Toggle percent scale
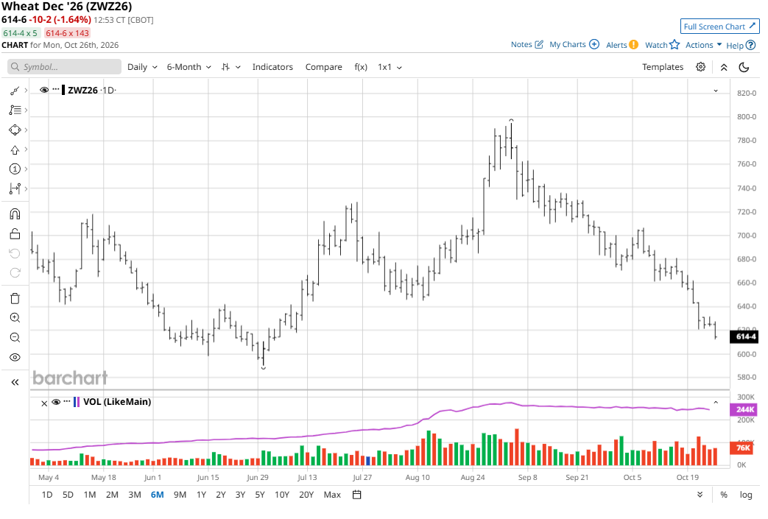This screenshot has width=768, height=519. (723, 495)
